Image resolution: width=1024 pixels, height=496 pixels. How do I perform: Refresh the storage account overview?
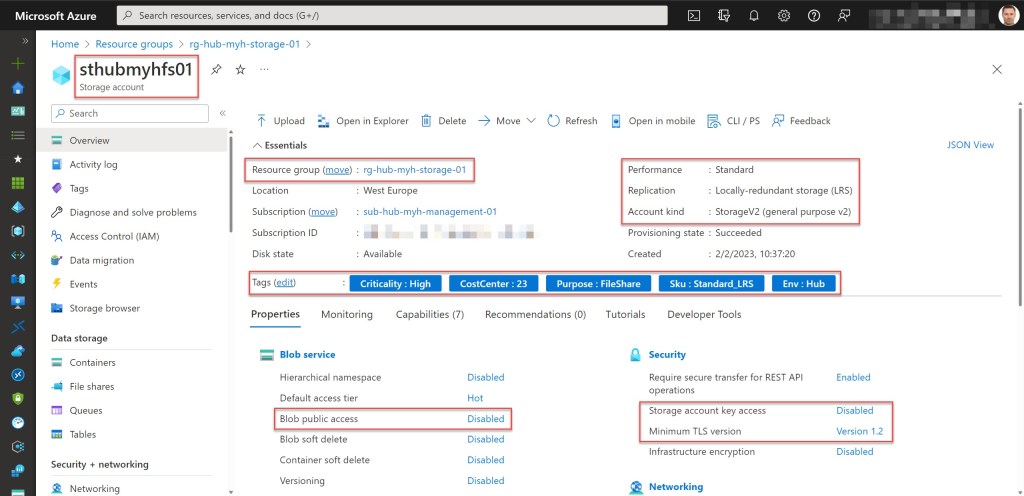[x=572, y=121]
